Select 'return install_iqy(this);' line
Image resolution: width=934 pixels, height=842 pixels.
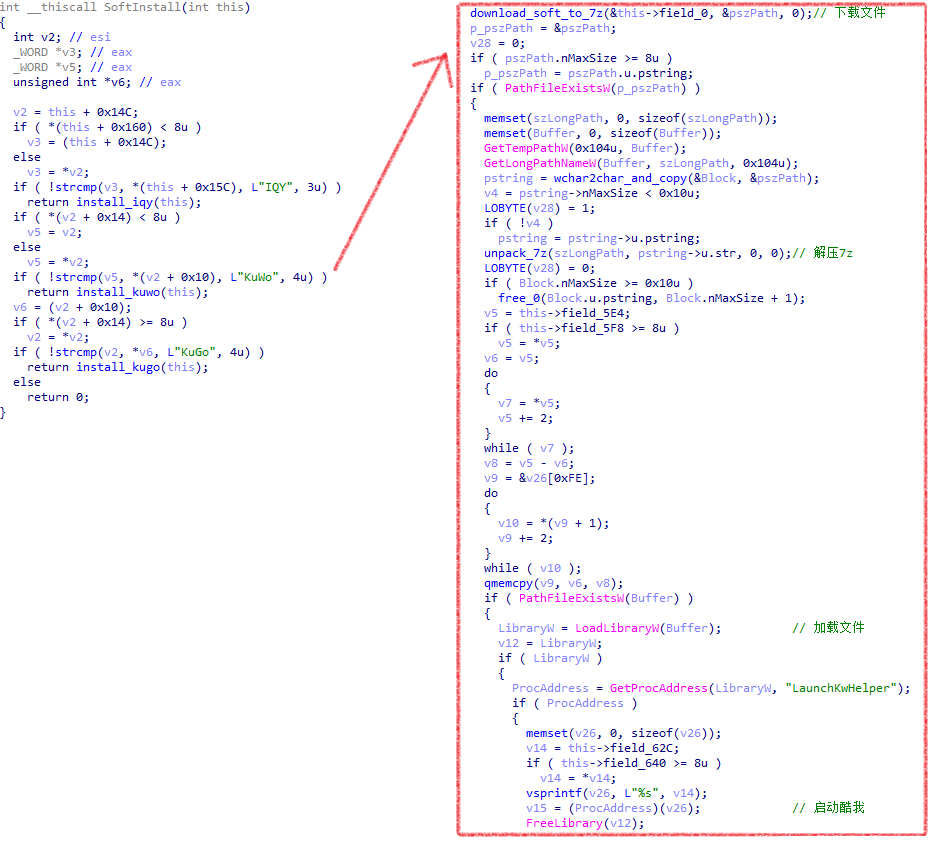[114, 202]
